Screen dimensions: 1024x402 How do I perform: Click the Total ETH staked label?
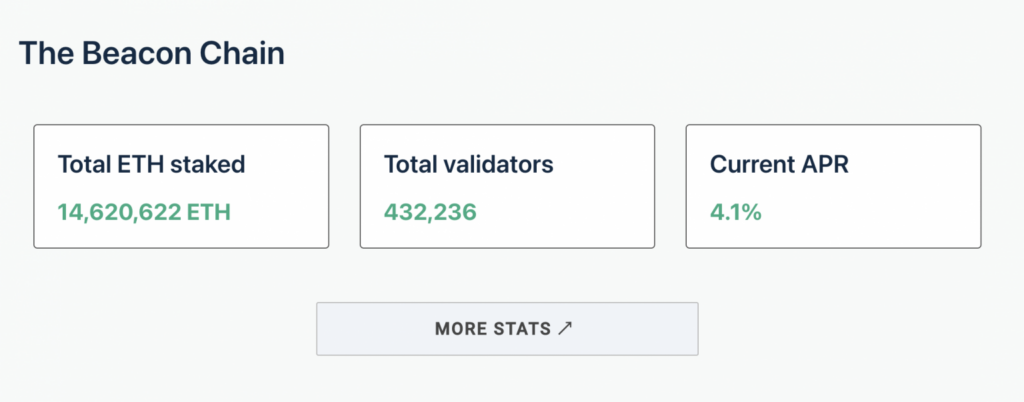151,165
